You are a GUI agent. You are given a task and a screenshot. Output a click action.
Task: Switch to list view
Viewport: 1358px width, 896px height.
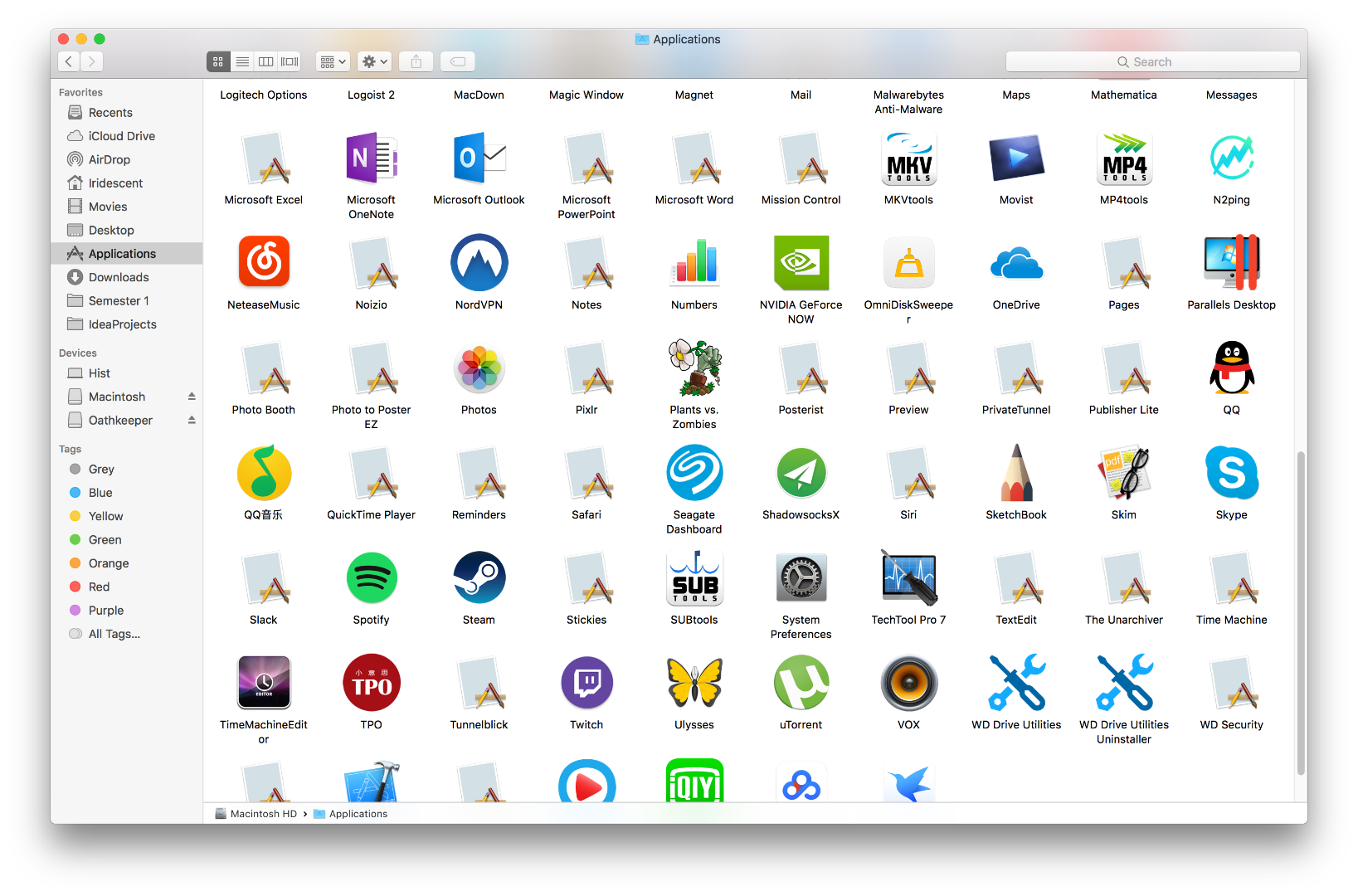click(x=241, y=61)
